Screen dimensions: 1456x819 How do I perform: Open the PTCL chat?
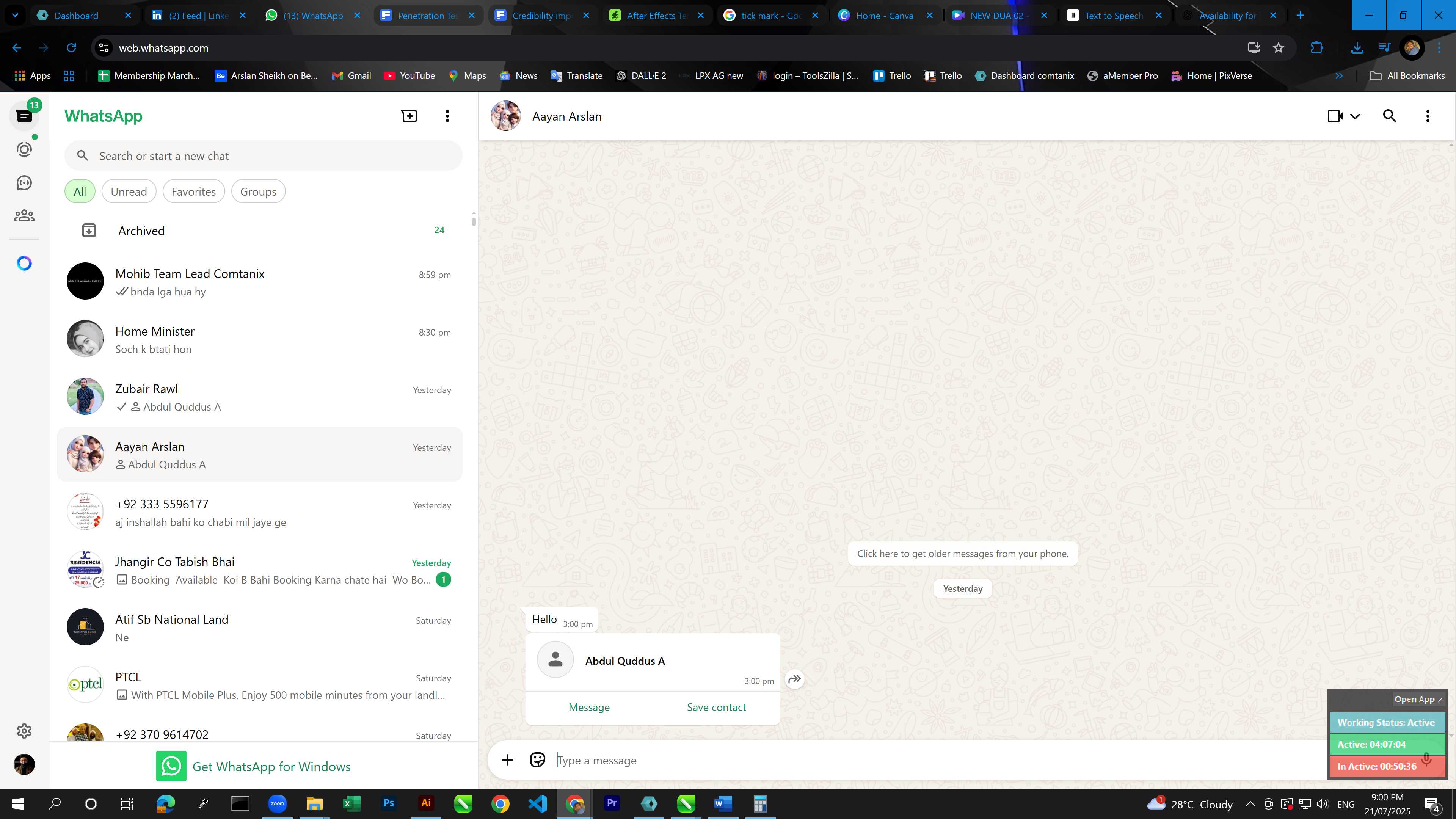(260, 685)
